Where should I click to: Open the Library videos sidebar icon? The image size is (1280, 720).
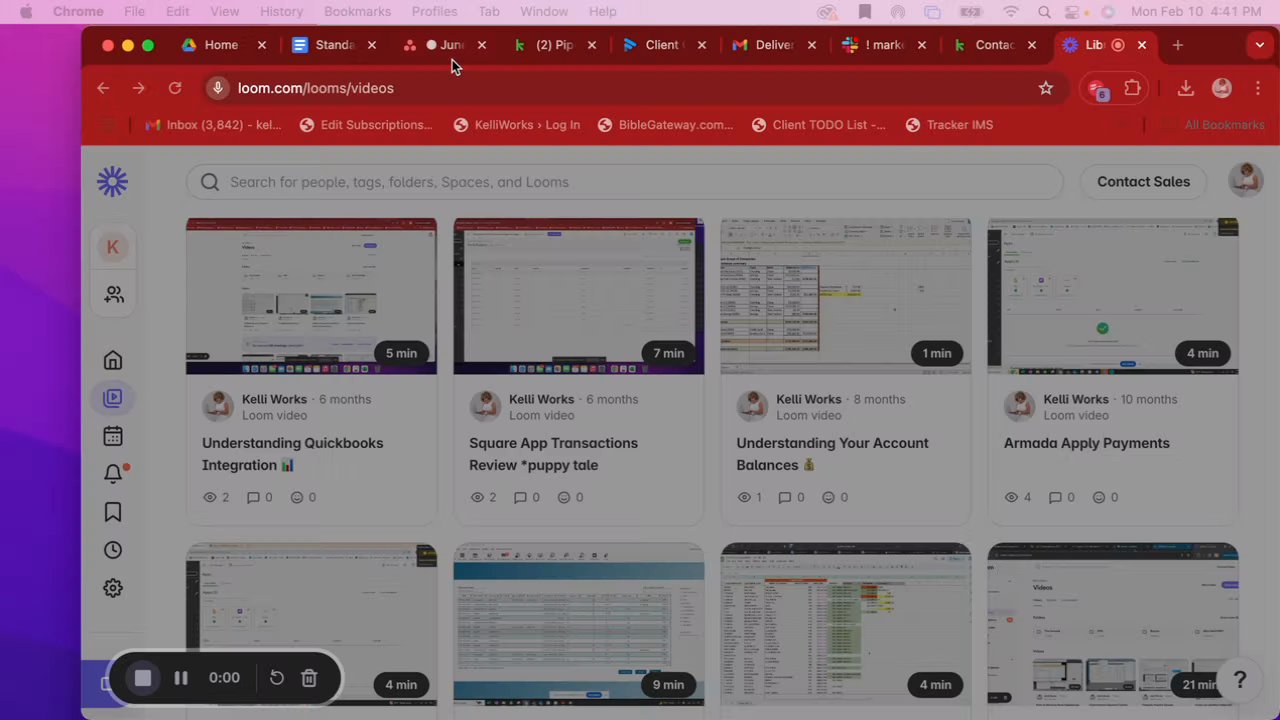point(113,398)
